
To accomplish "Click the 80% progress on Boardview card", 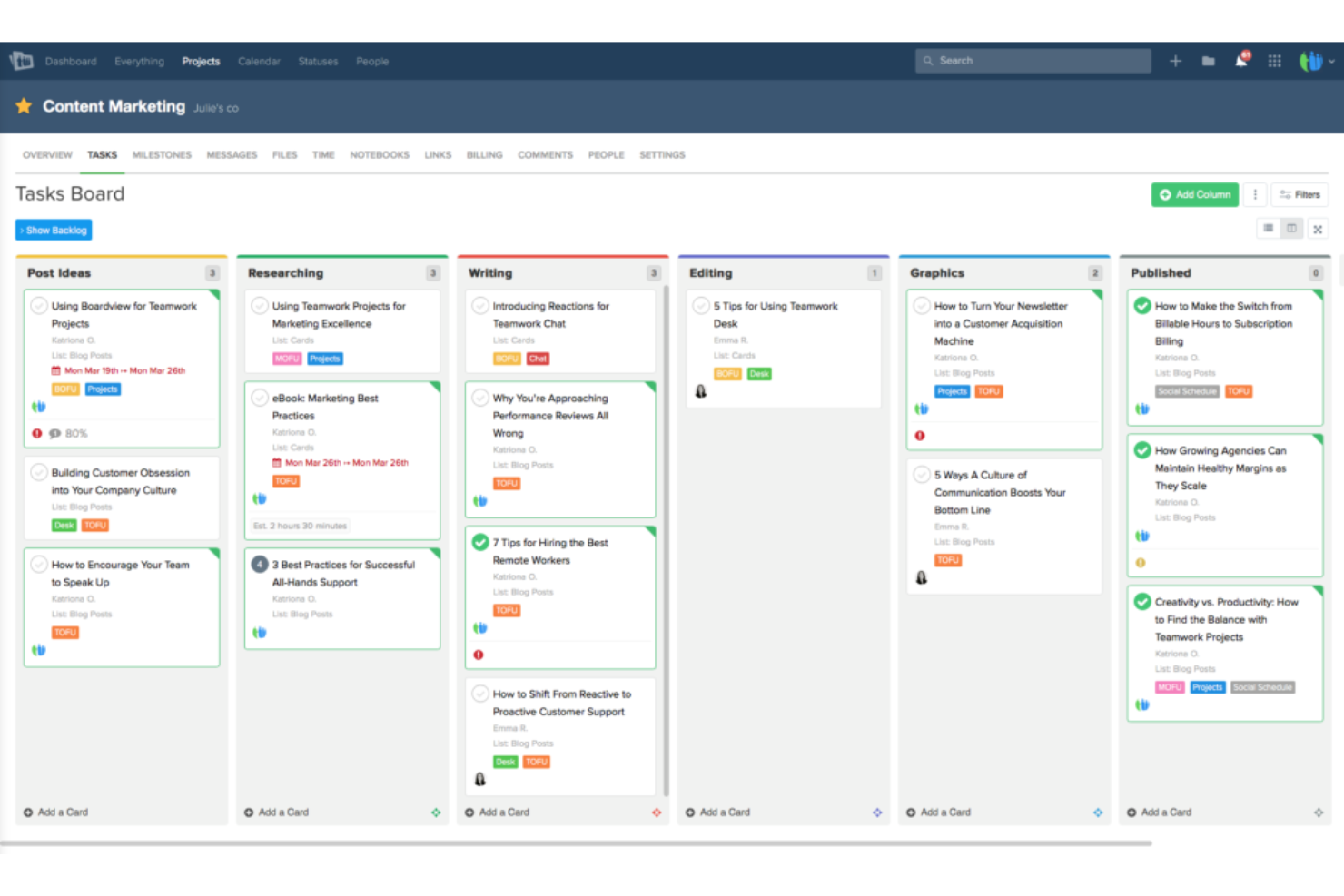I will [76, 434].
